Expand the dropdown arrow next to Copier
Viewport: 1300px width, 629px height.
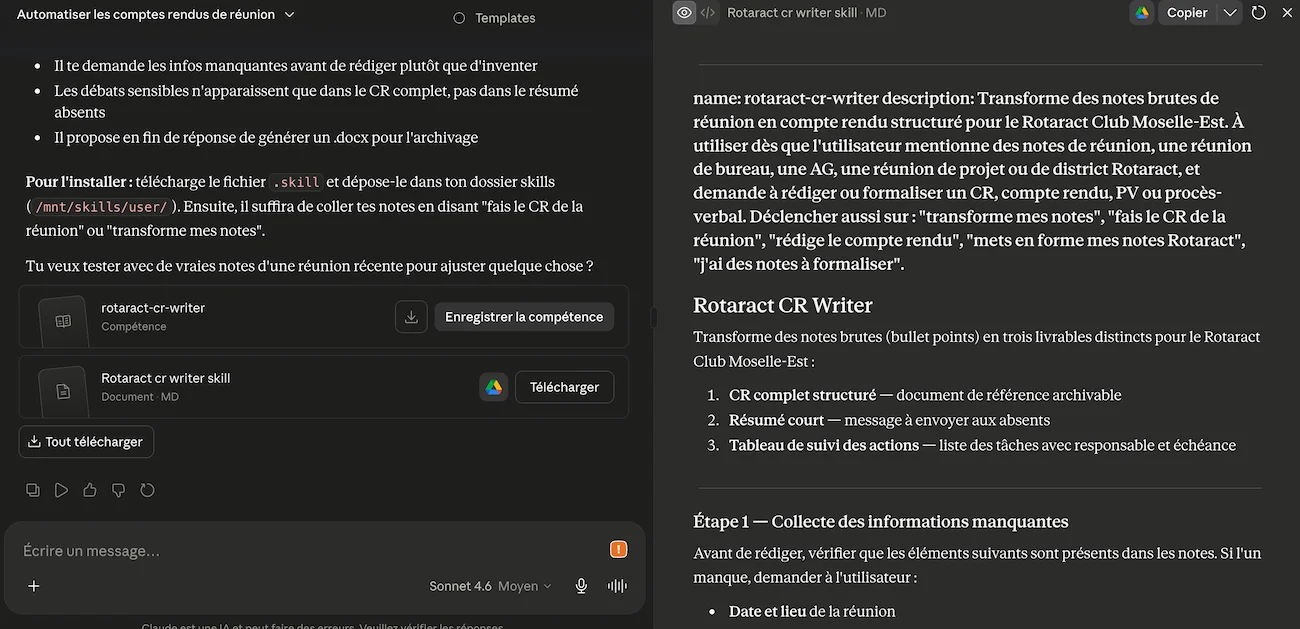click(1230, 13)
